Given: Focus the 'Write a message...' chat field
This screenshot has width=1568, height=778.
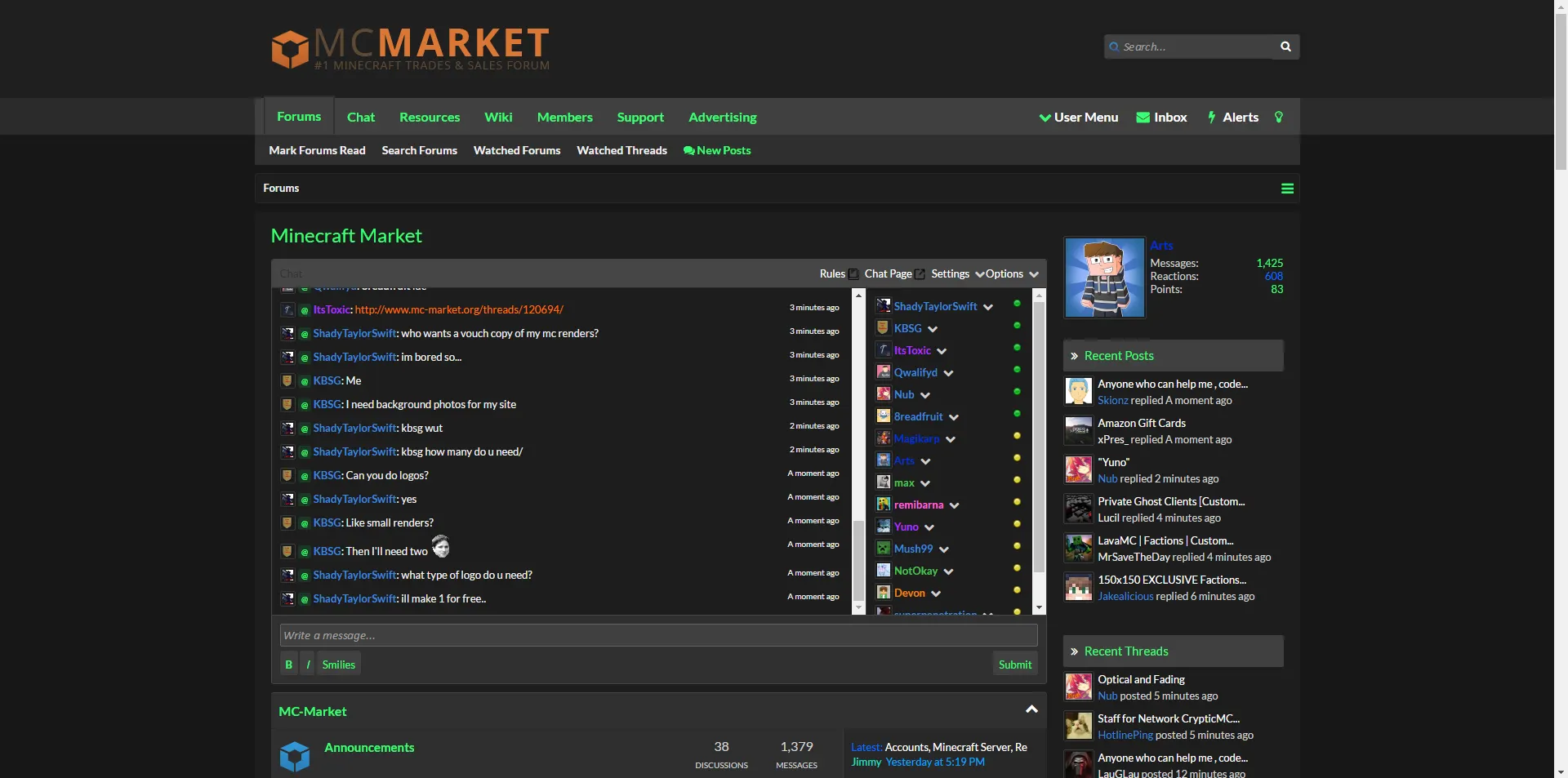Looking at the screenshot, I should click(x=658, y=635).
